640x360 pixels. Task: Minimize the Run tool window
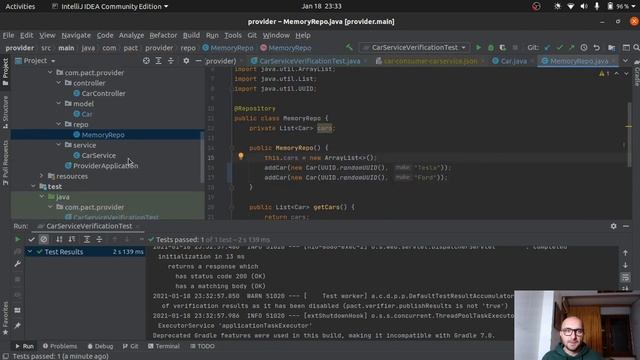[626, 226]
